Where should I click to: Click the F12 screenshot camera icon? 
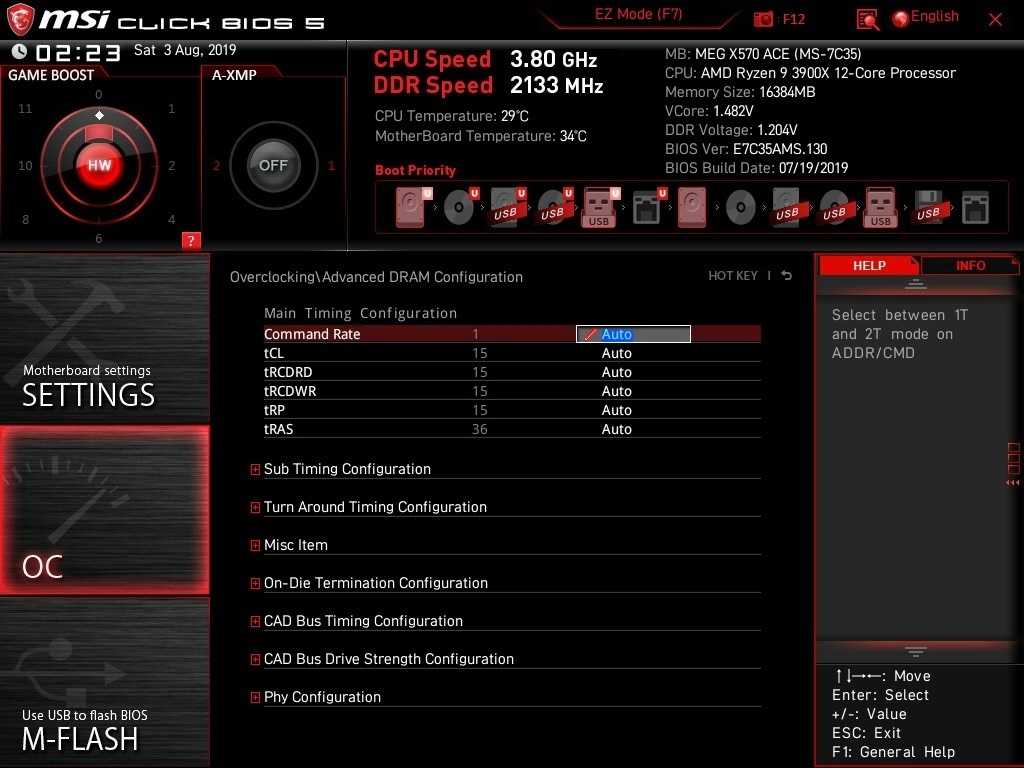[763, 19]
